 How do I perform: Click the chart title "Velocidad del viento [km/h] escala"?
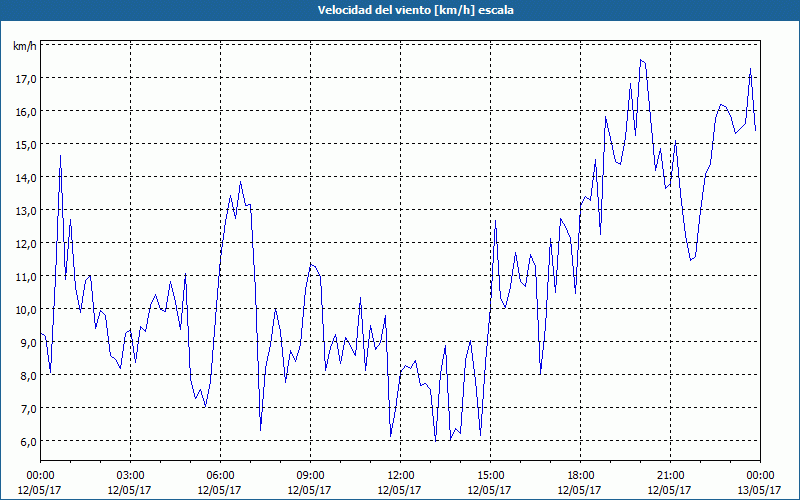coord(415,10)
